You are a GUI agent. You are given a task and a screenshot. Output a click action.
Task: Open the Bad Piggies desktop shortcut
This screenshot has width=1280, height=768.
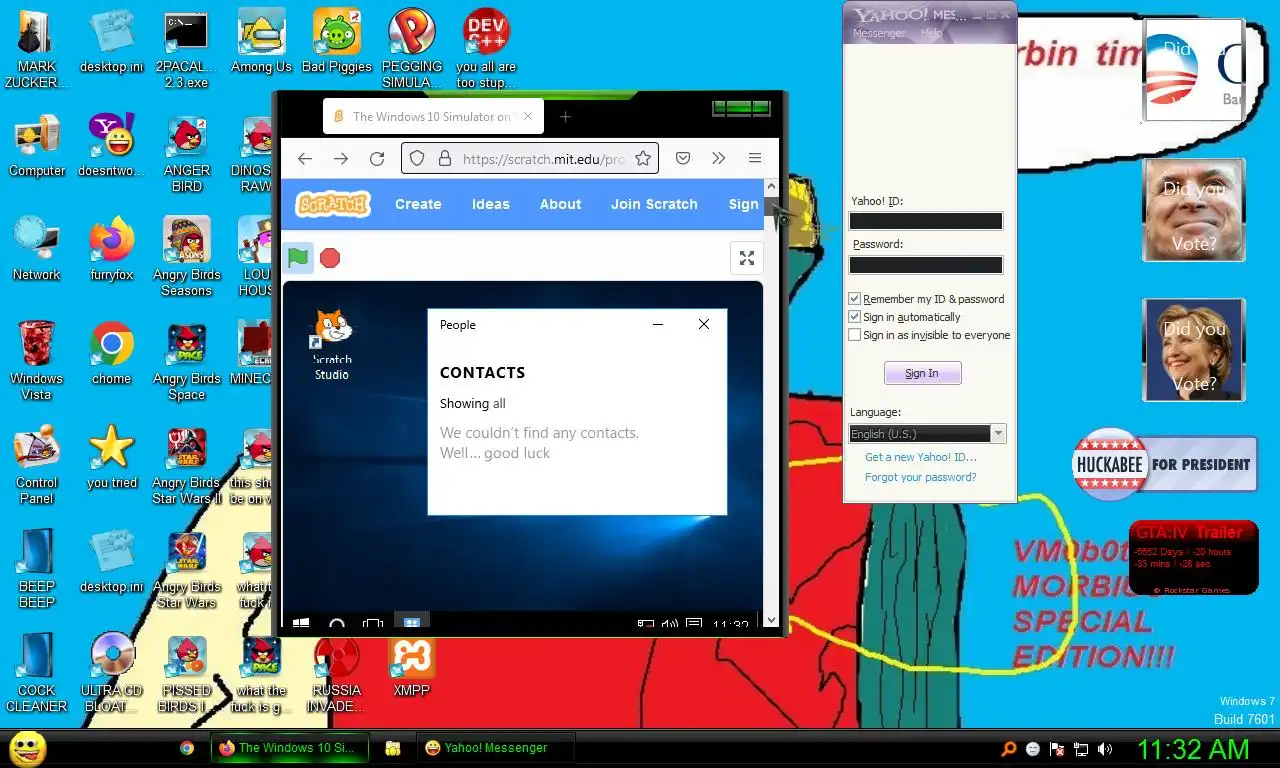click(337, 42)
